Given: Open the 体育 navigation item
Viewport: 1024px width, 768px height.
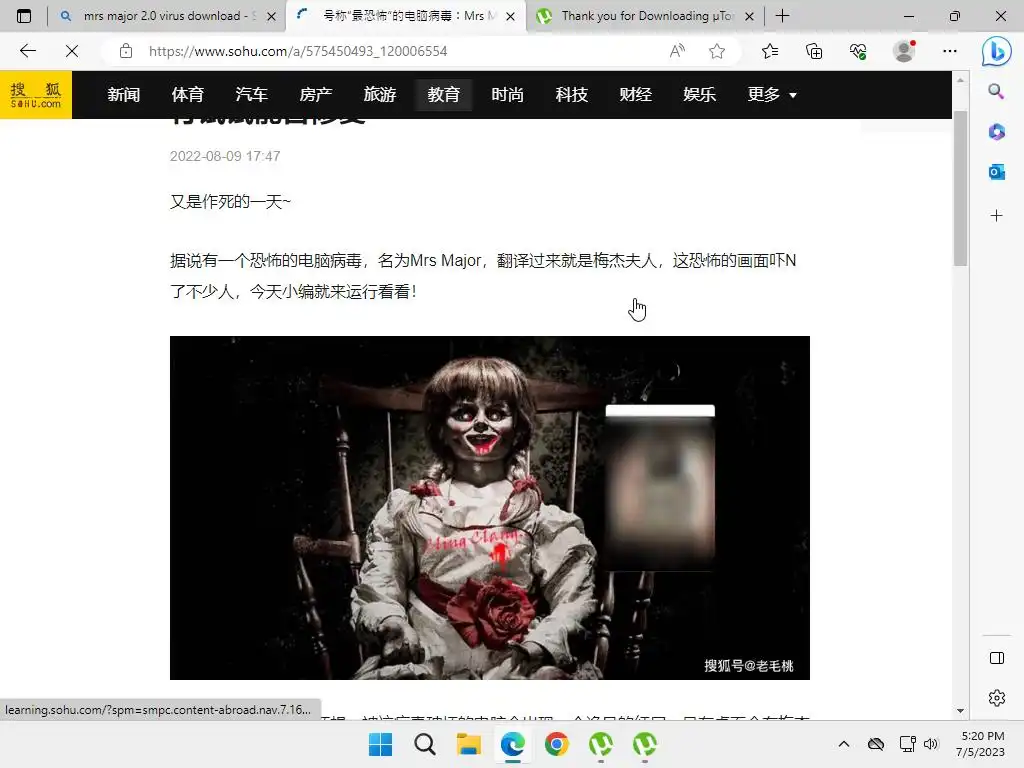Looking at the screenshot, I should (x=187, y=95).
